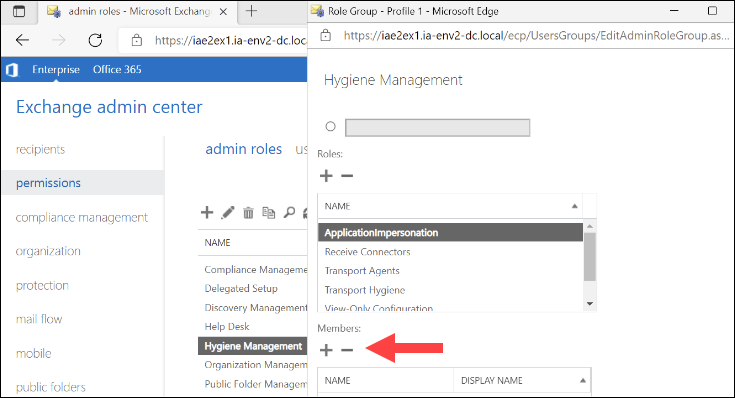Click the greyed write scope input field

[437, 128]
